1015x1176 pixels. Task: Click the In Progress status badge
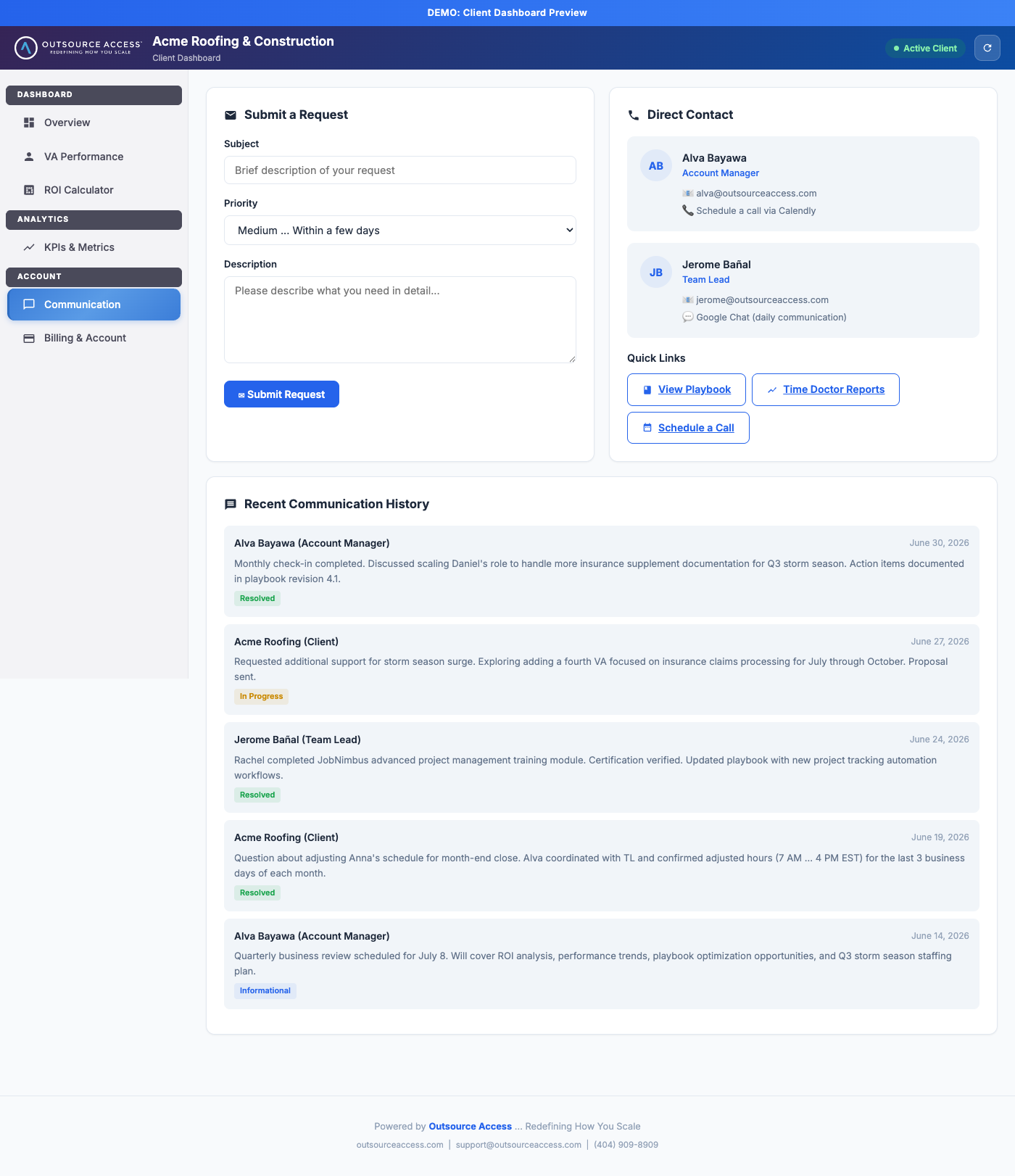pos(261,697)
